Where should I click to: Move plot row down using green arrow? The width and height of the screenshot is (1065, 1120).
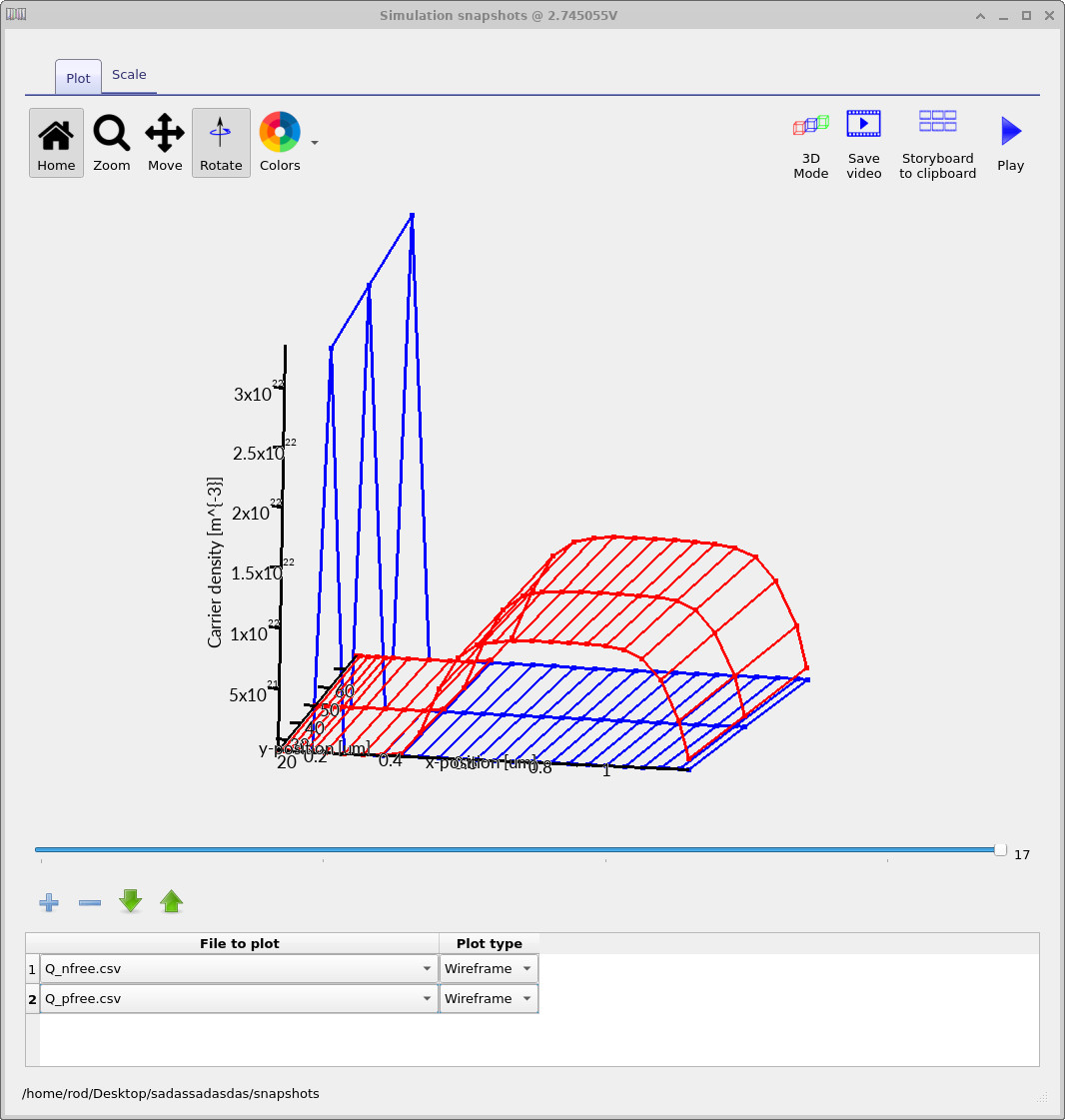tap(130, 902)
